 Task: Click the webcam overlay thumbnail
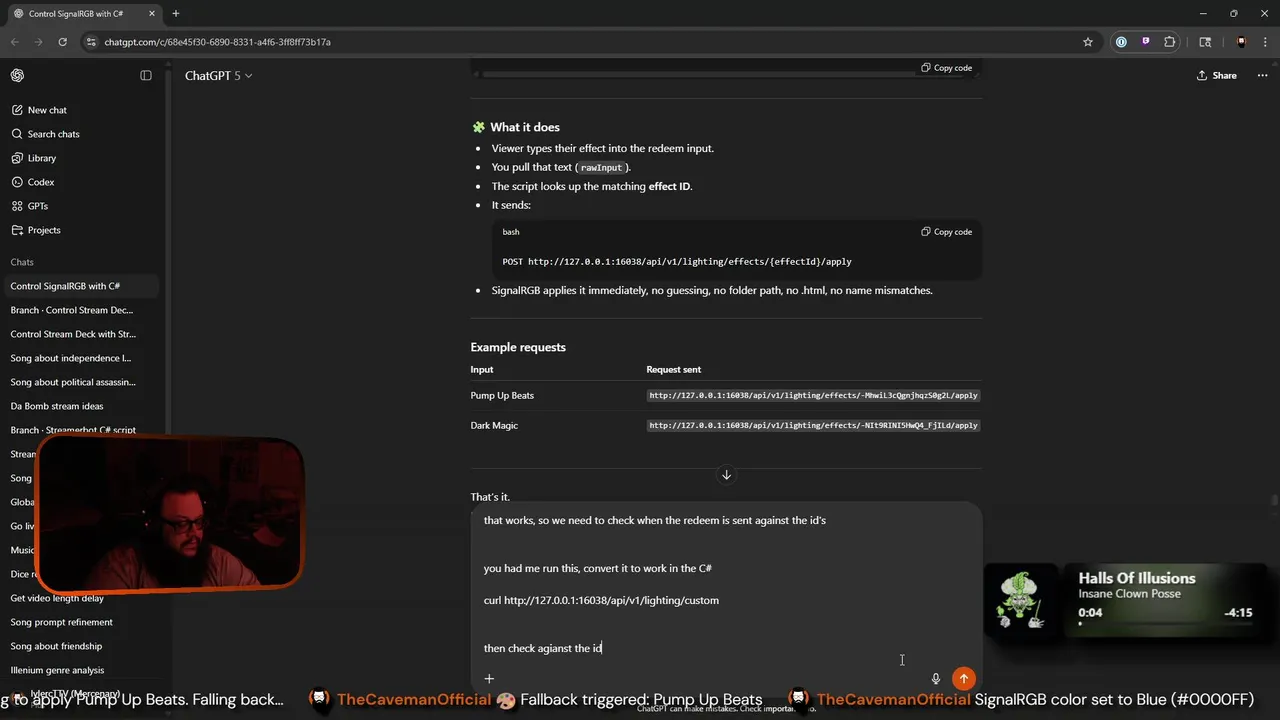pyautogui.click(x=170, y=513)
